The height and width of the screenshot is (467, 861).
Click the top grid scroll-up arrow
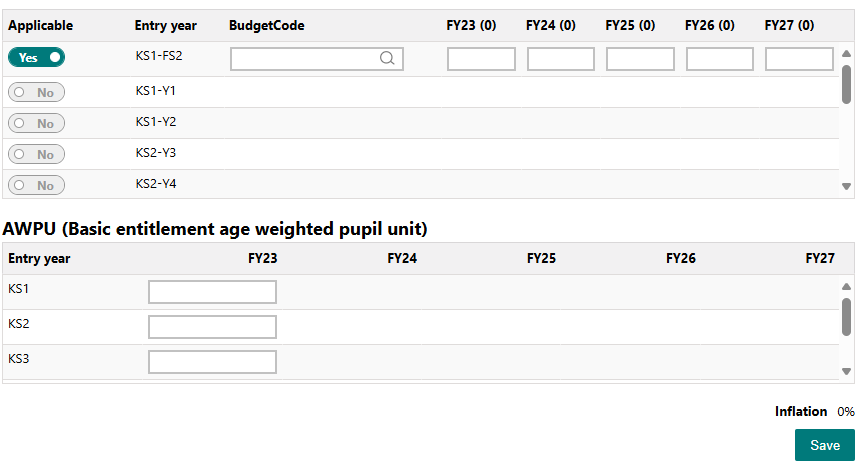point(846,54)
